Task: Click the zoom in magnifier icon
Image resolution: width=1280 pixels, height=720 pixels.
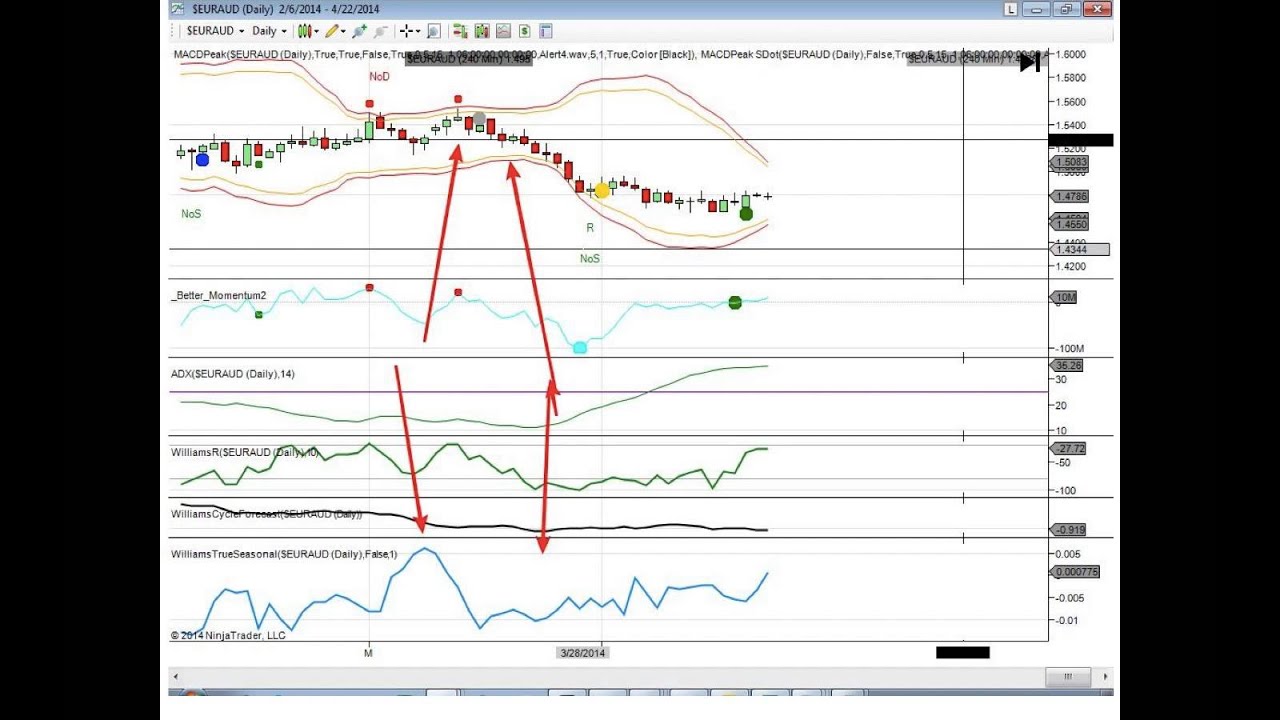Action: (x=359, y=31)
